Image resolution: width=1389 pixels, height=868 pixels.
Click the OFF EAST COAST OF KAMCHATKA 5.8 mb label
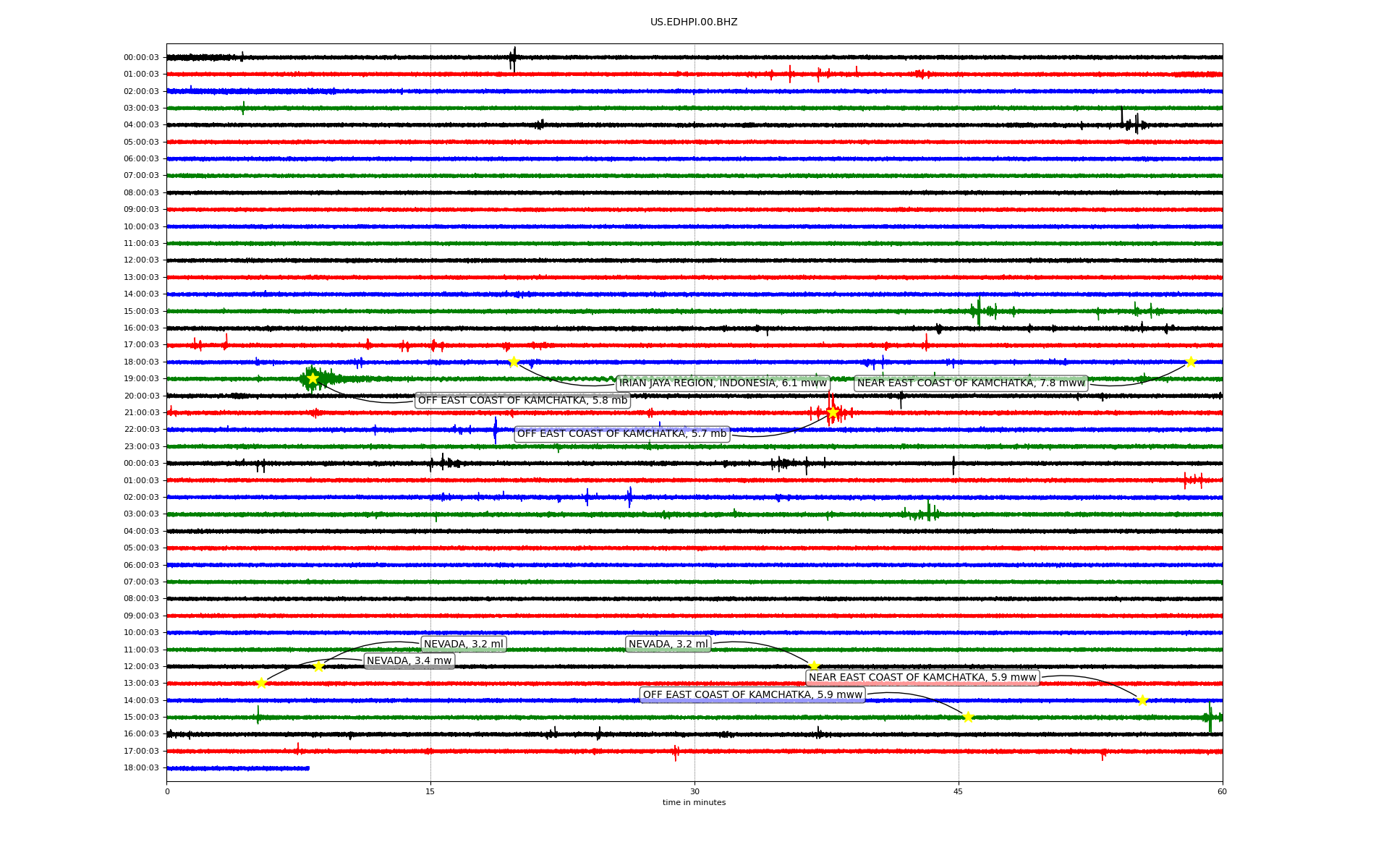coord(522,401)
